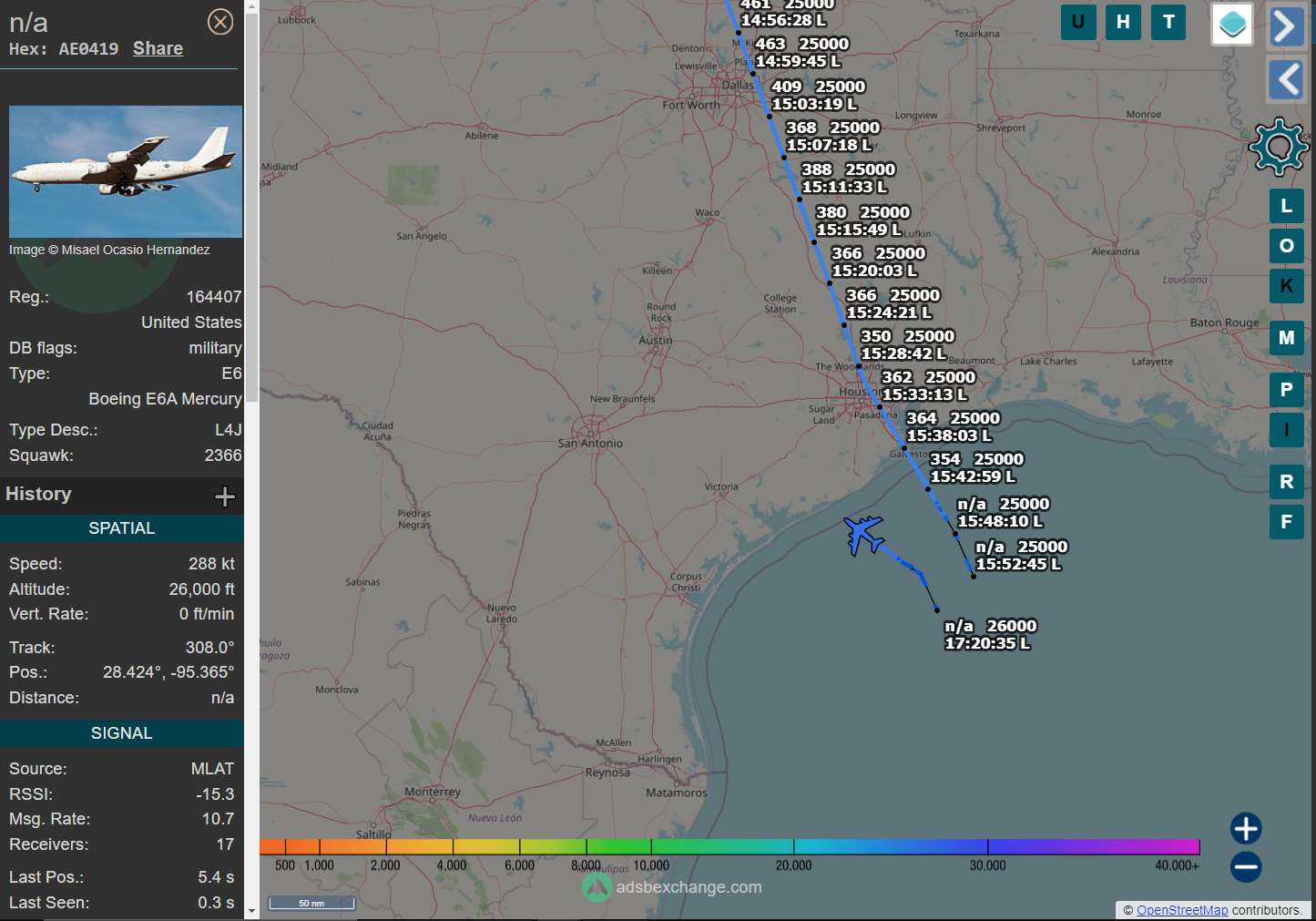The image size is (1316, 921).
Task: Click the 20,000 mark on altitude color bar
Action: point(793,865)
